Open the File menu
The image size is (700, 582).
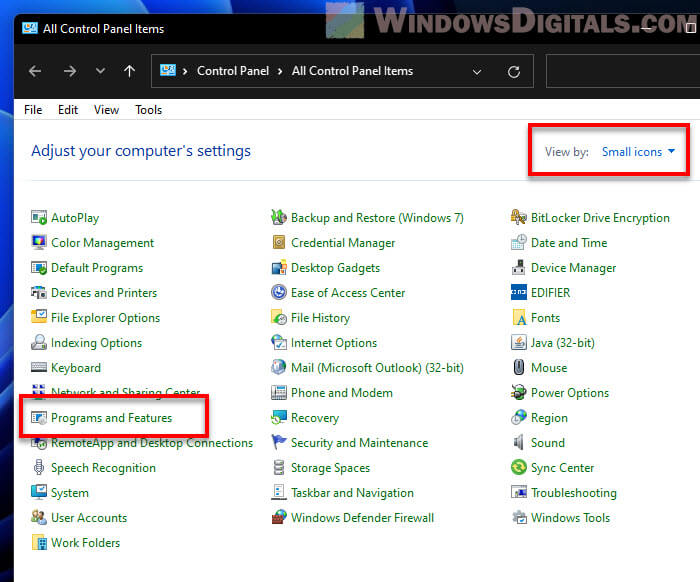[33, 110]
